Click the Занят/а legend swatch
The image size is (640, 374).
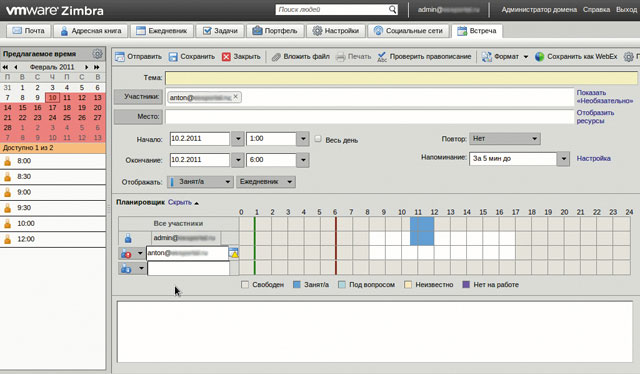(x=297, y=285)
